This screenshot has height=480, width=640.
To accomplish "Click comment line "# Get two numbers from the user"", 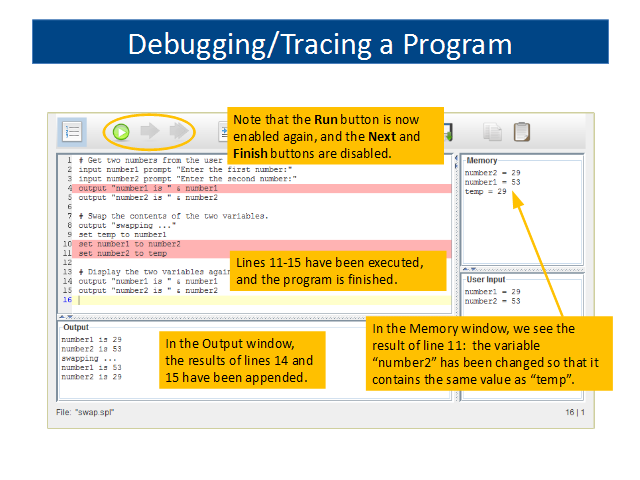I will [x=151, y=160].
